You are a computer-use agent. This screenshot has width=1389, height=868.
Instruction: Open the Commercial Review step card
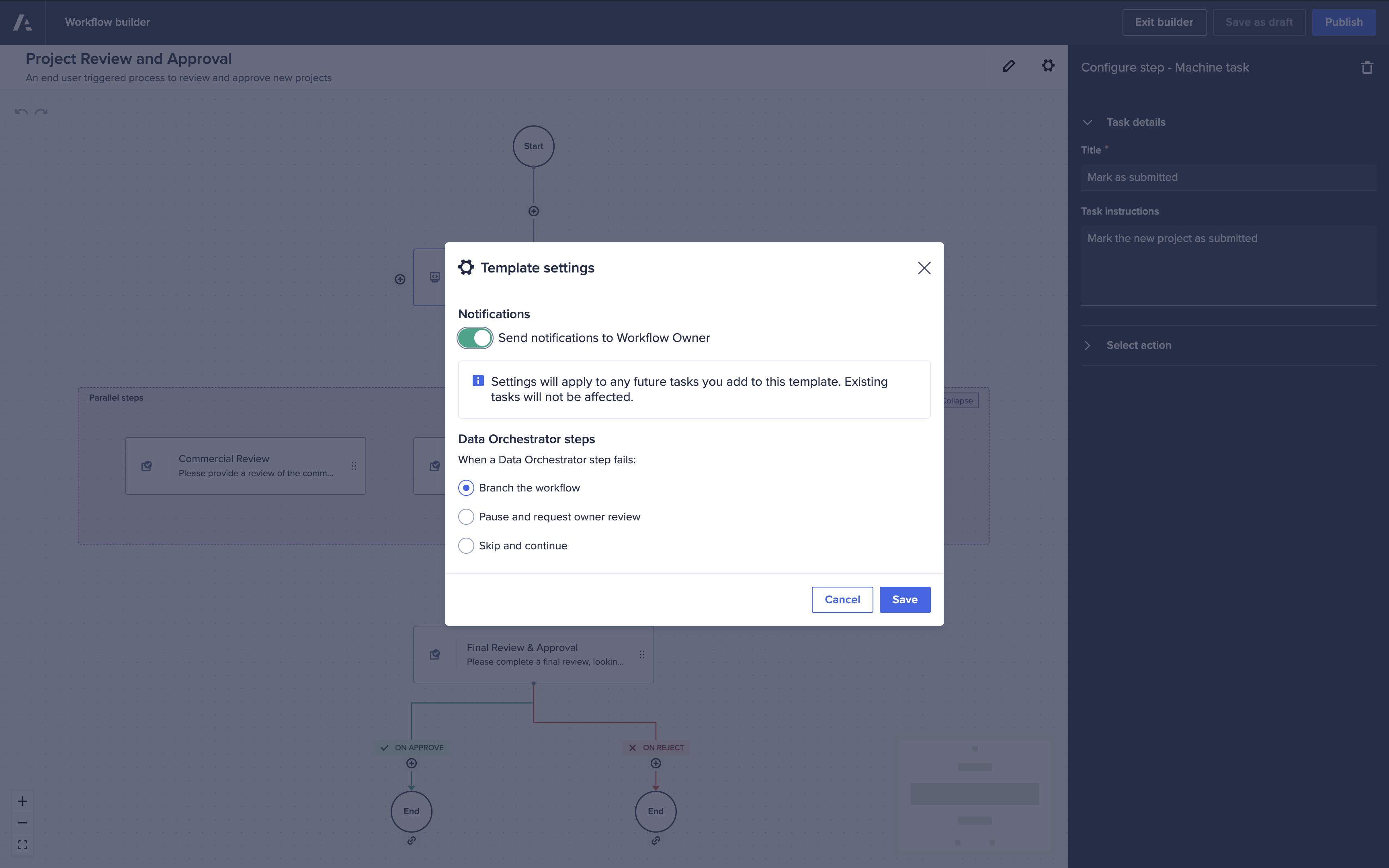point(246,466)
